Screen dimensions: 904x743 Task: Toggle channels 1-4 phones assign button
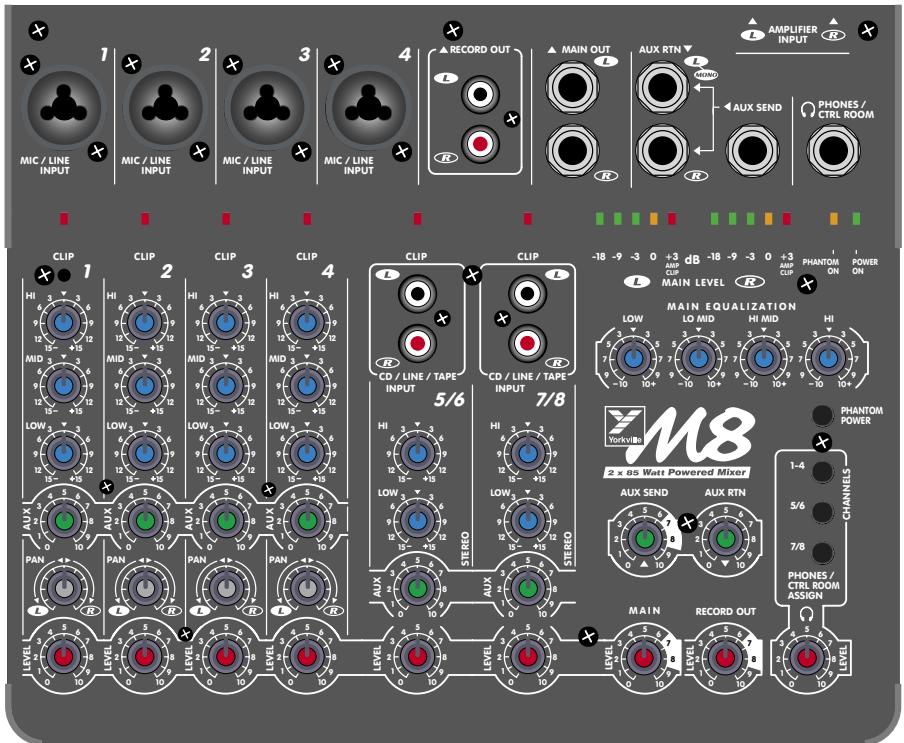coord(823,471)
